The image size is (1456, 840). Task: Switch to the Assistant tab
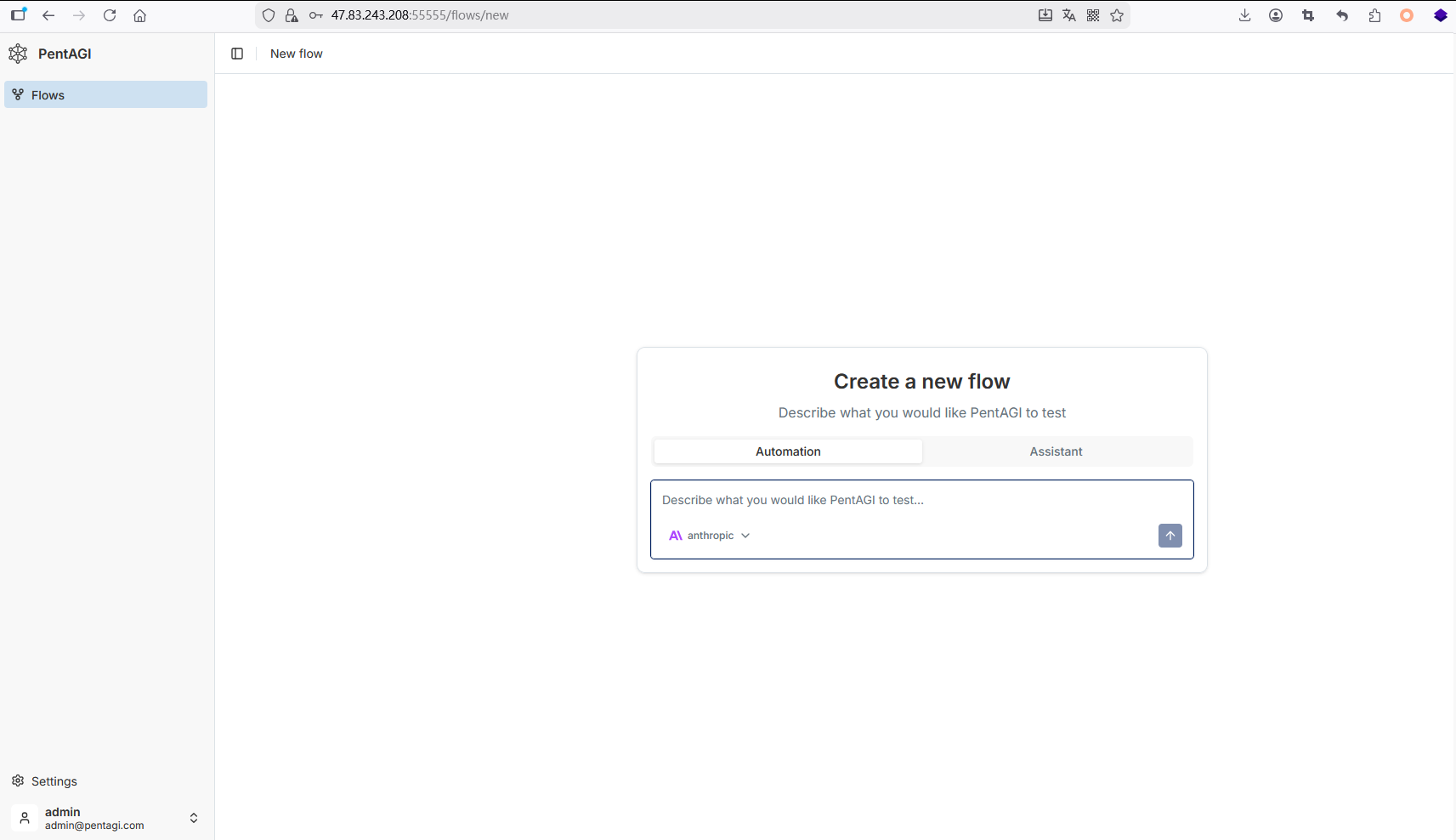point(1056,451)
